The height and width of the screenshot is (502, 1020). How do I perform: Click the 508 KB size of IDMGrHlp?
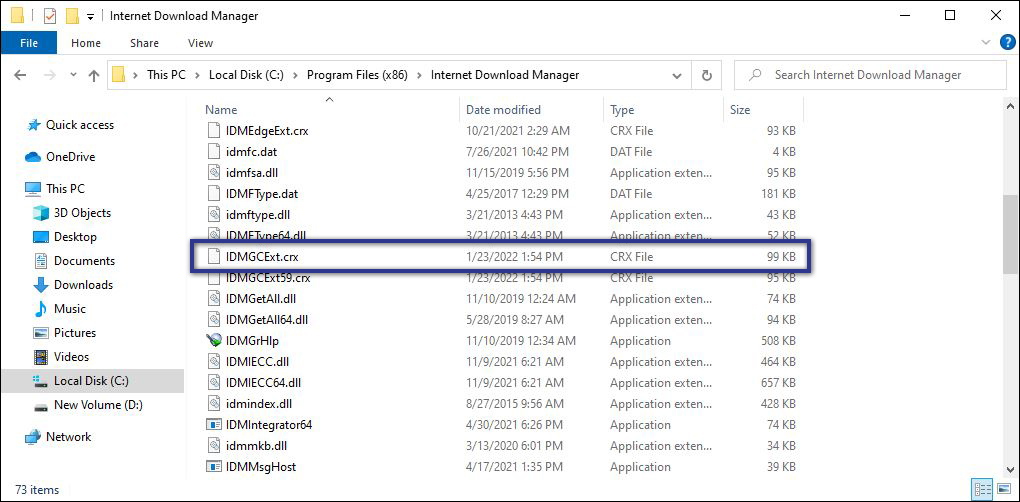tap(778, 341)
